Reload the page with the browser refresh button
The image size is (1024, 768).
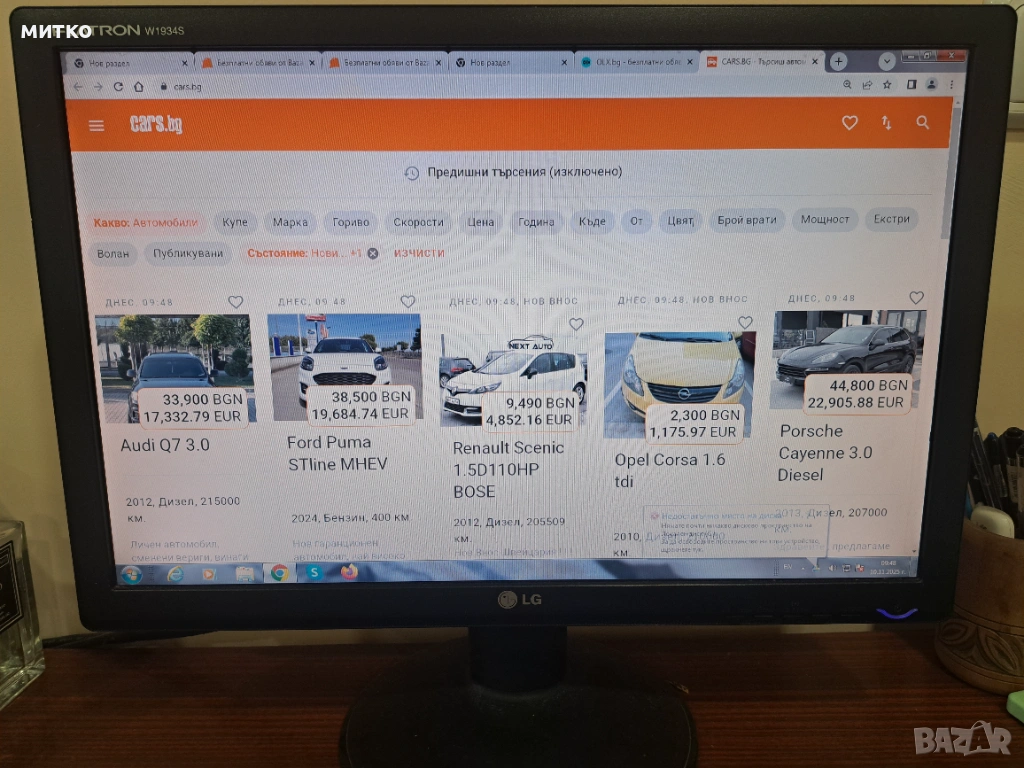[119, 87]
